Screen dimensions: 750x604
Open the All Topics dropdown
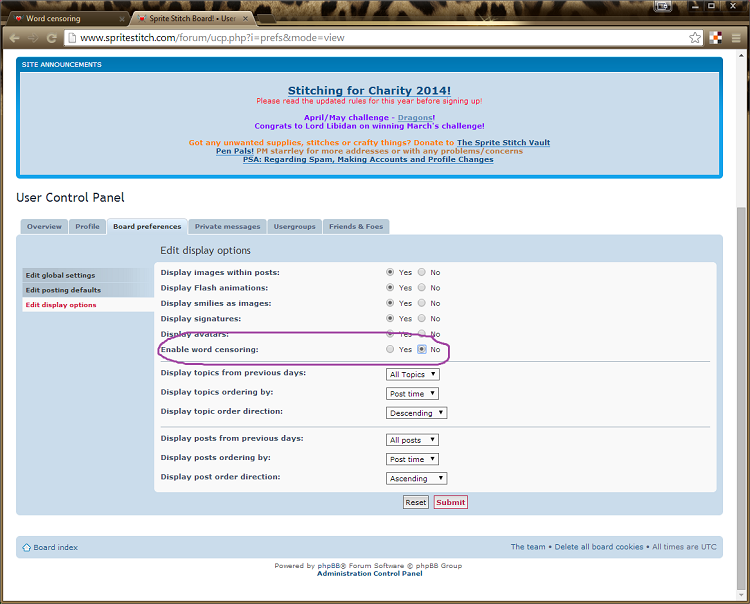412,374
